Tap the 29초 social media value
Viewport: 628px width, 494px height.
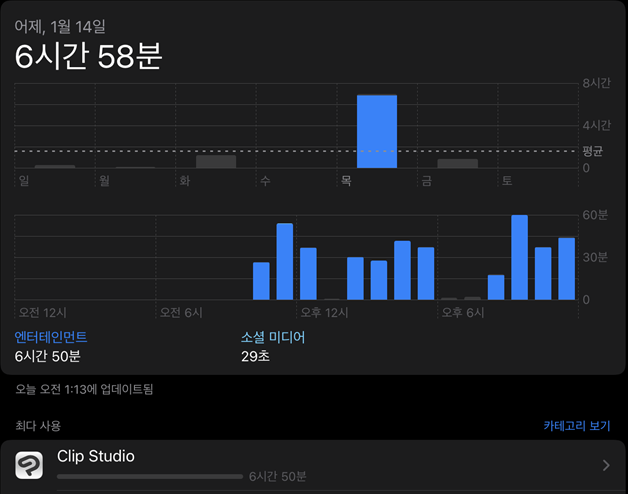(x=256, y=356)
